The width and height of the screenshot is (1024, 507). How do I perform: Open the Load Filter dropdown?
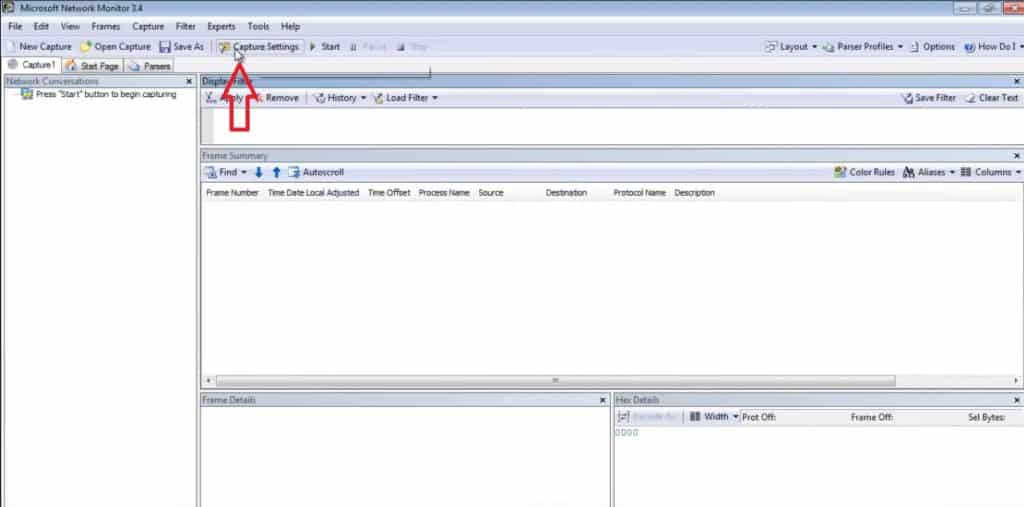pyautogui.click(x=405, y=98)
